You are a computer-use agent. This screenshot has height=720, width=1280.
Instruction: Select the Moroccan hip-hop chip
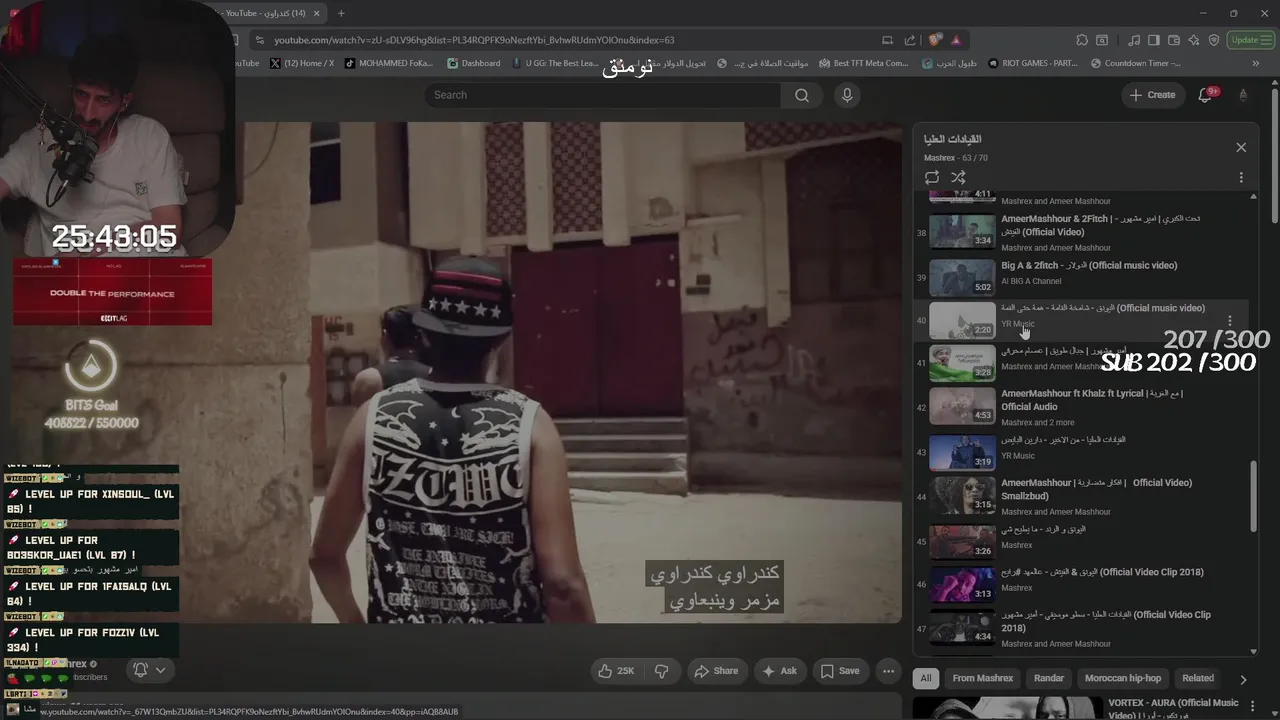pyautogui.click(x=1123, y=678)
